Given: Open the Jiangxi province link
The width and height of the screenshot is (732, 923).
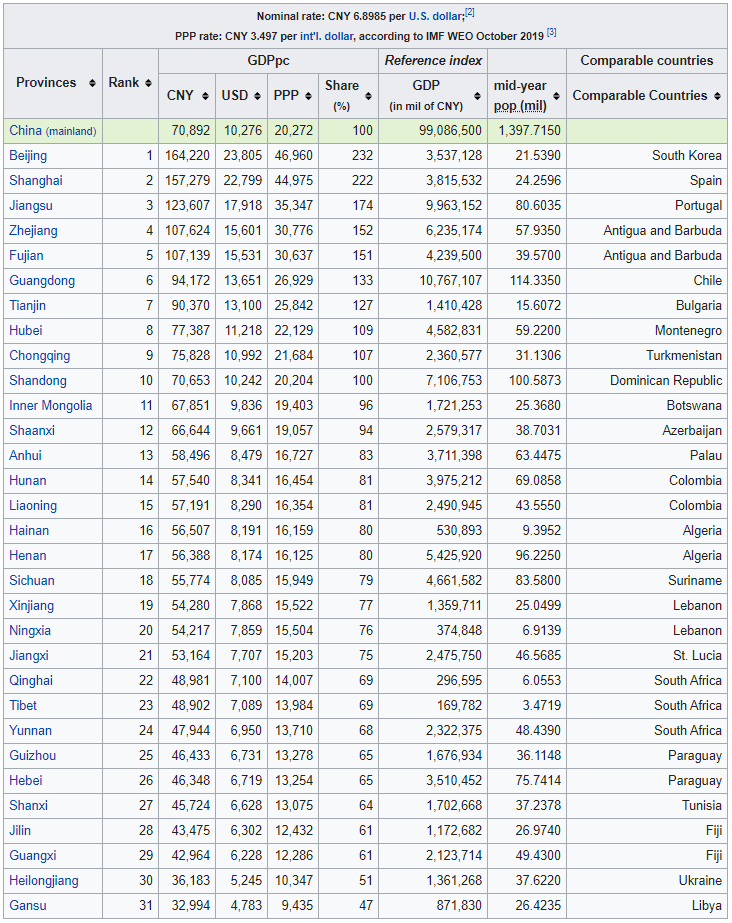Looking at the screenshot, I should (x=29, y=656).
